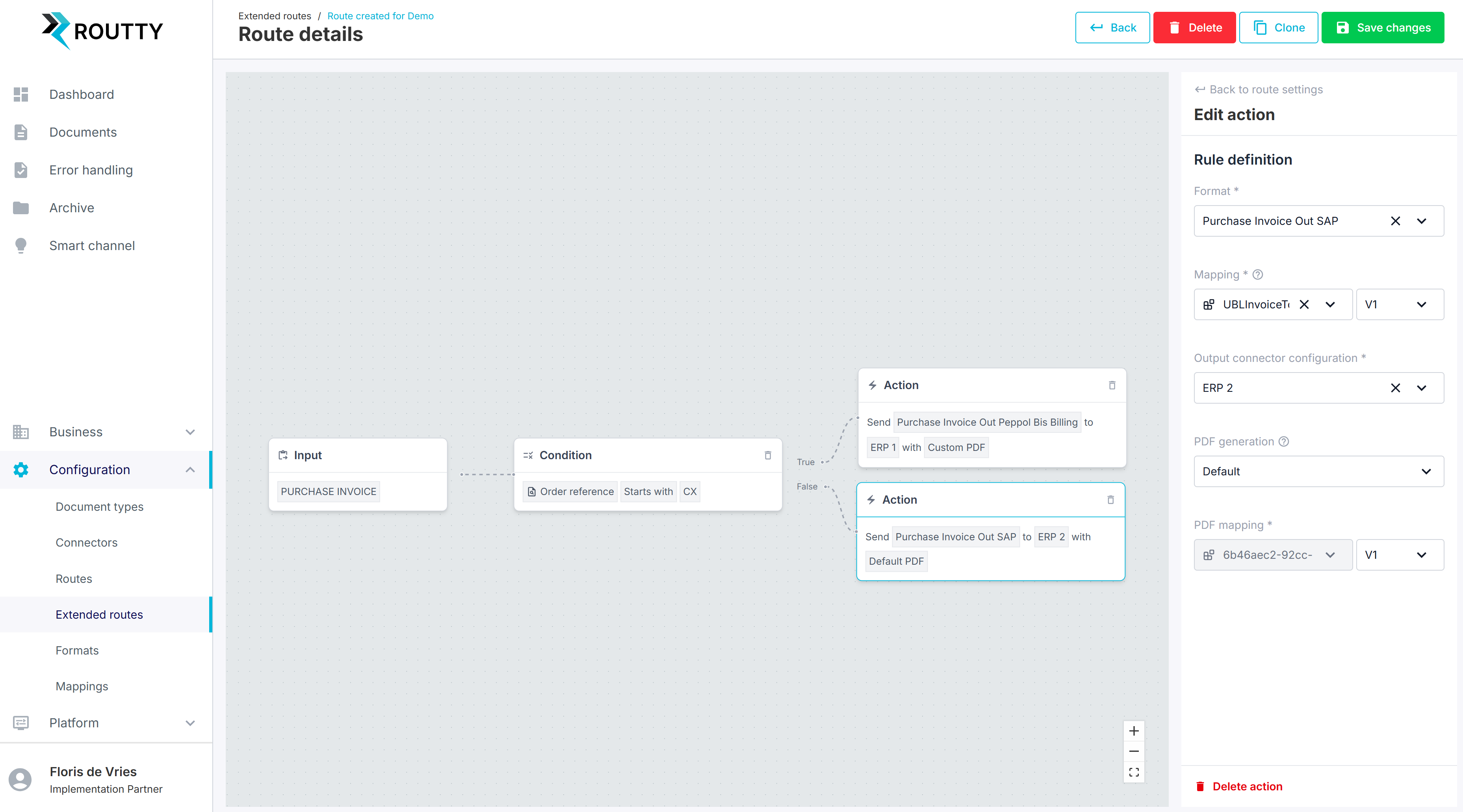Screen dimensions: 1463x812
Task: Select the PURCHASE INVOICE Input node
Action: [357, 474]
